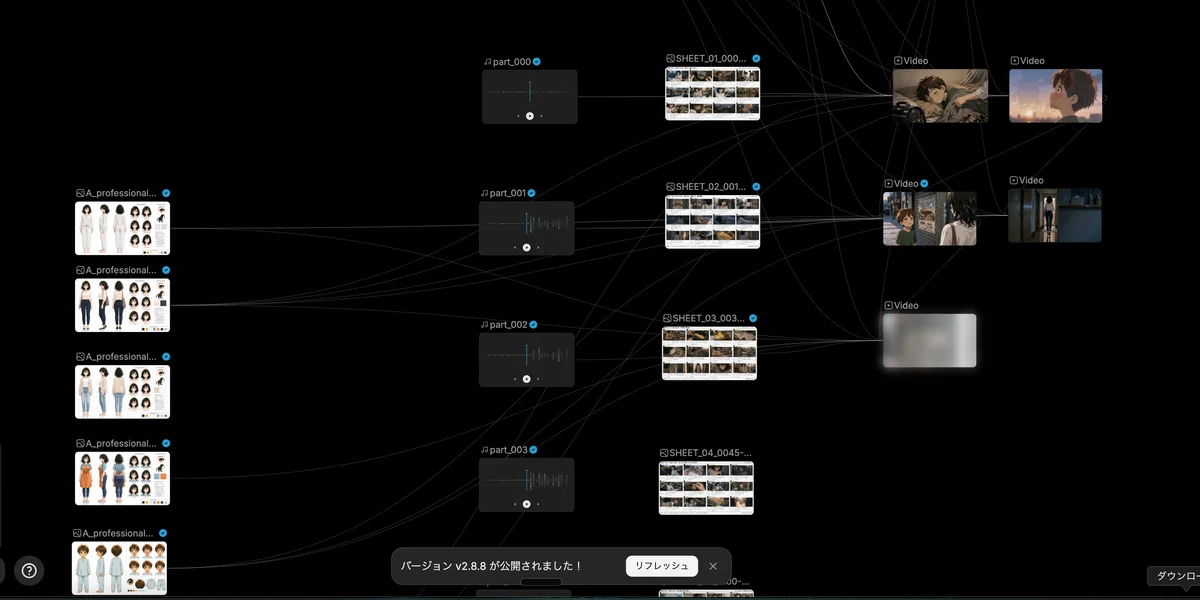Click the image icon above the white-outfit character sheet
The height and width of the screenshot is (600, 1200).
tap(80, 193)
